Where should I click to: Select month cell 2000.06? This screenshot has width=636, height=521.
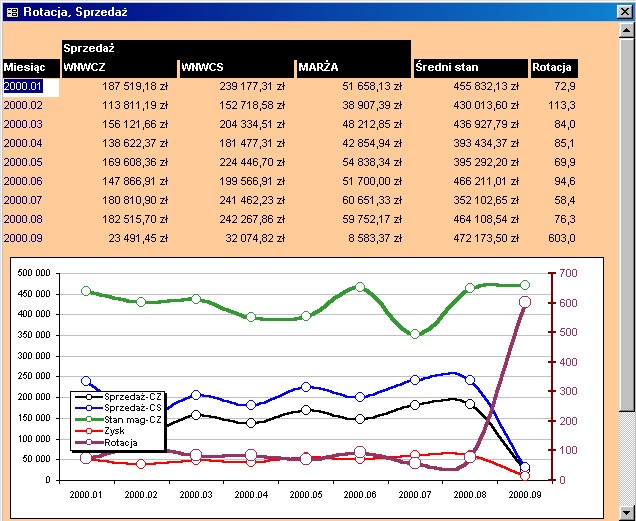[23, 181]
